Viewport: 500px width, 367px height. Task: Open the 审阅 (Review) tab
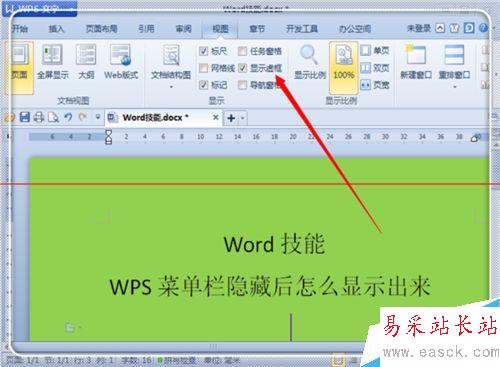coord(183,29)
